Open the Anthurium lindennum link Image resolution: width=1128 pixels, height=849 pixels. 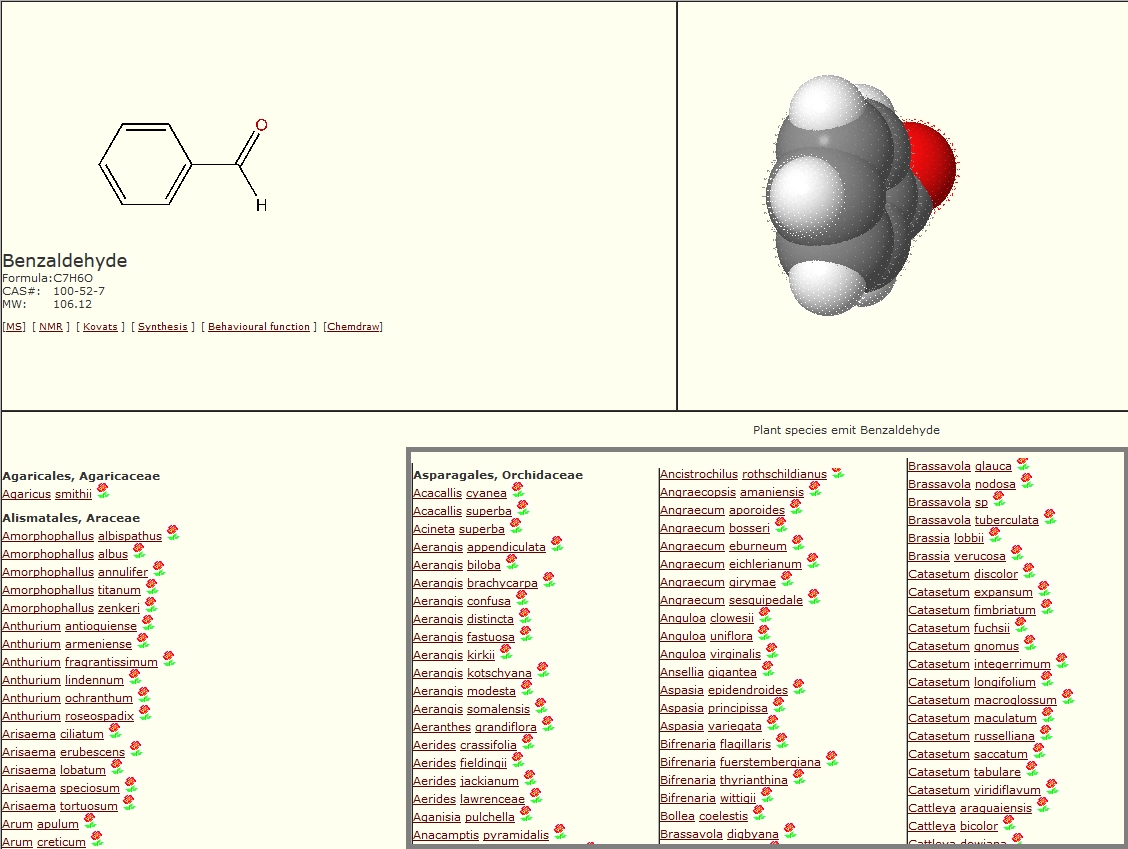pos(63,680)
